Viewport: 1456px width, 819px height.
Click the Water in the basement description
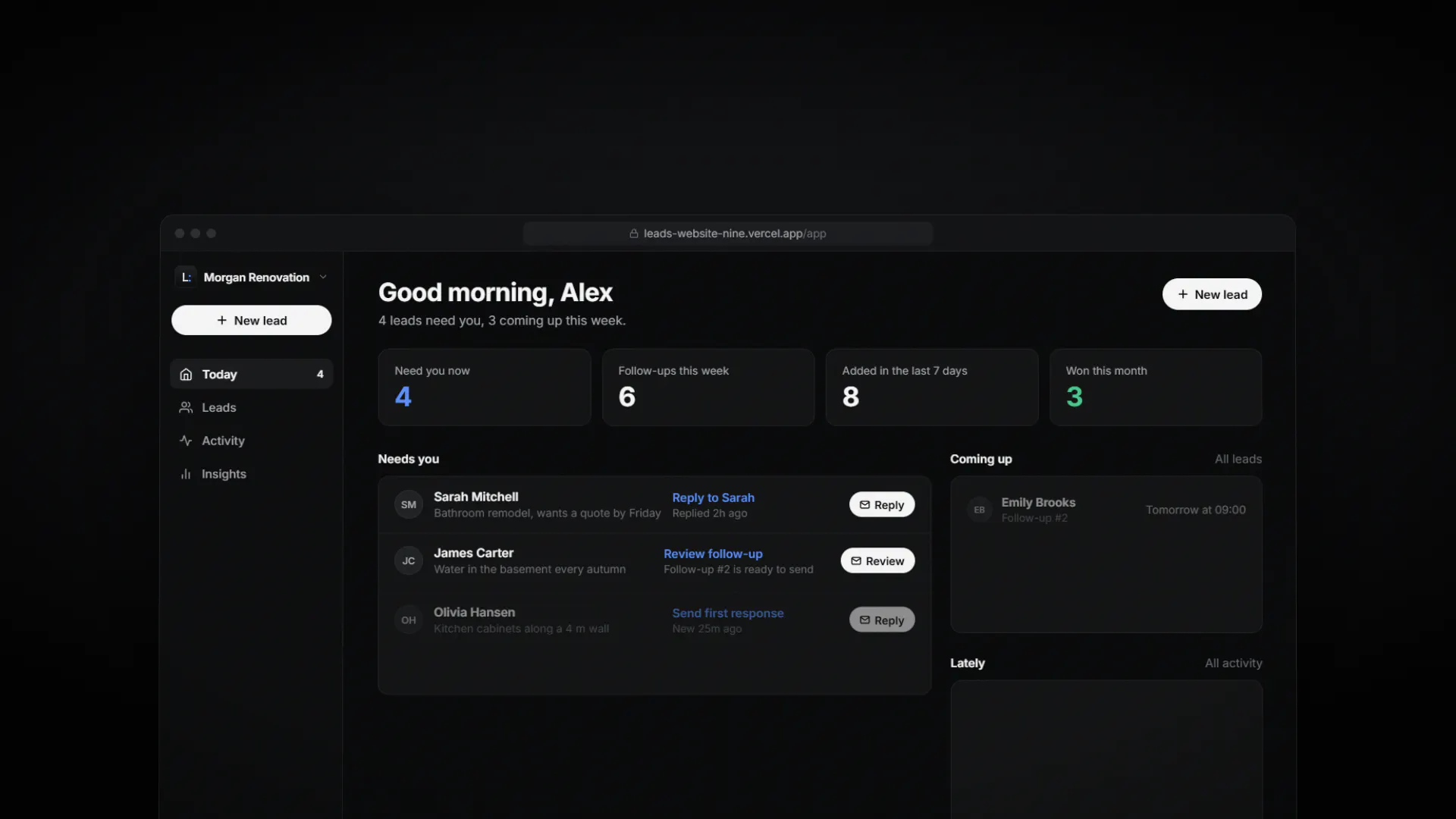tap(530, 570)
